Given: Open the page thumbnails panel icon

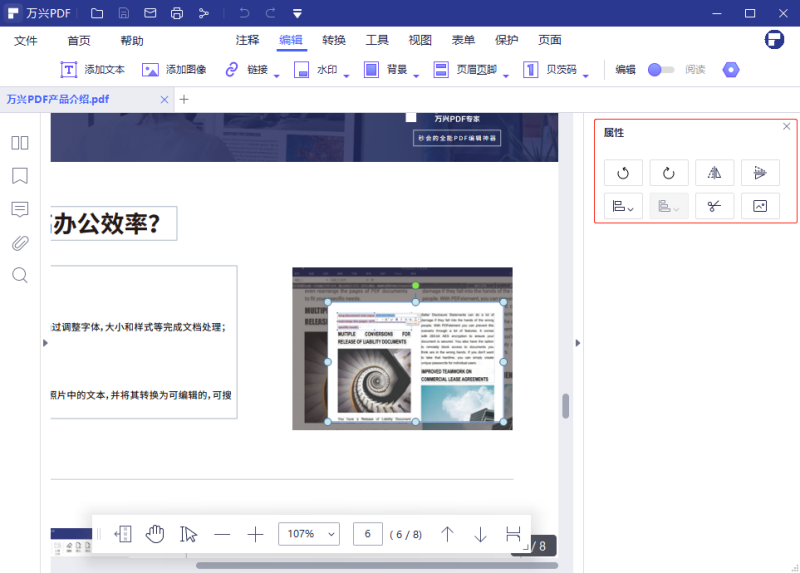Looking at the screenshot, I should click(x=20, y=143).
